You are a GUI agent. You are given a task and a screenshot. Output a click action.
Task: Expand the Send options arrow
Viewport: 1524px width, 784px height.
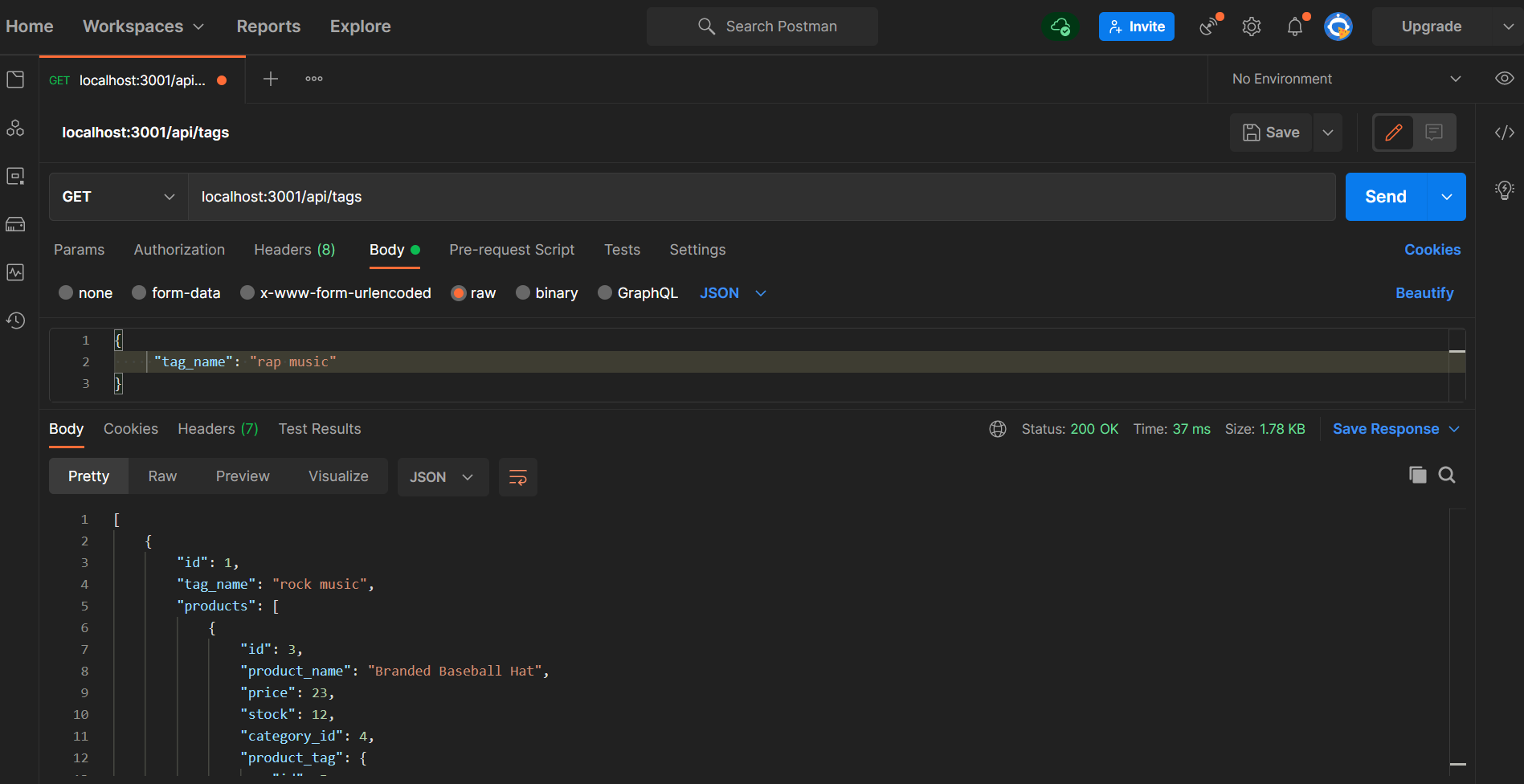pos(1447,197)
